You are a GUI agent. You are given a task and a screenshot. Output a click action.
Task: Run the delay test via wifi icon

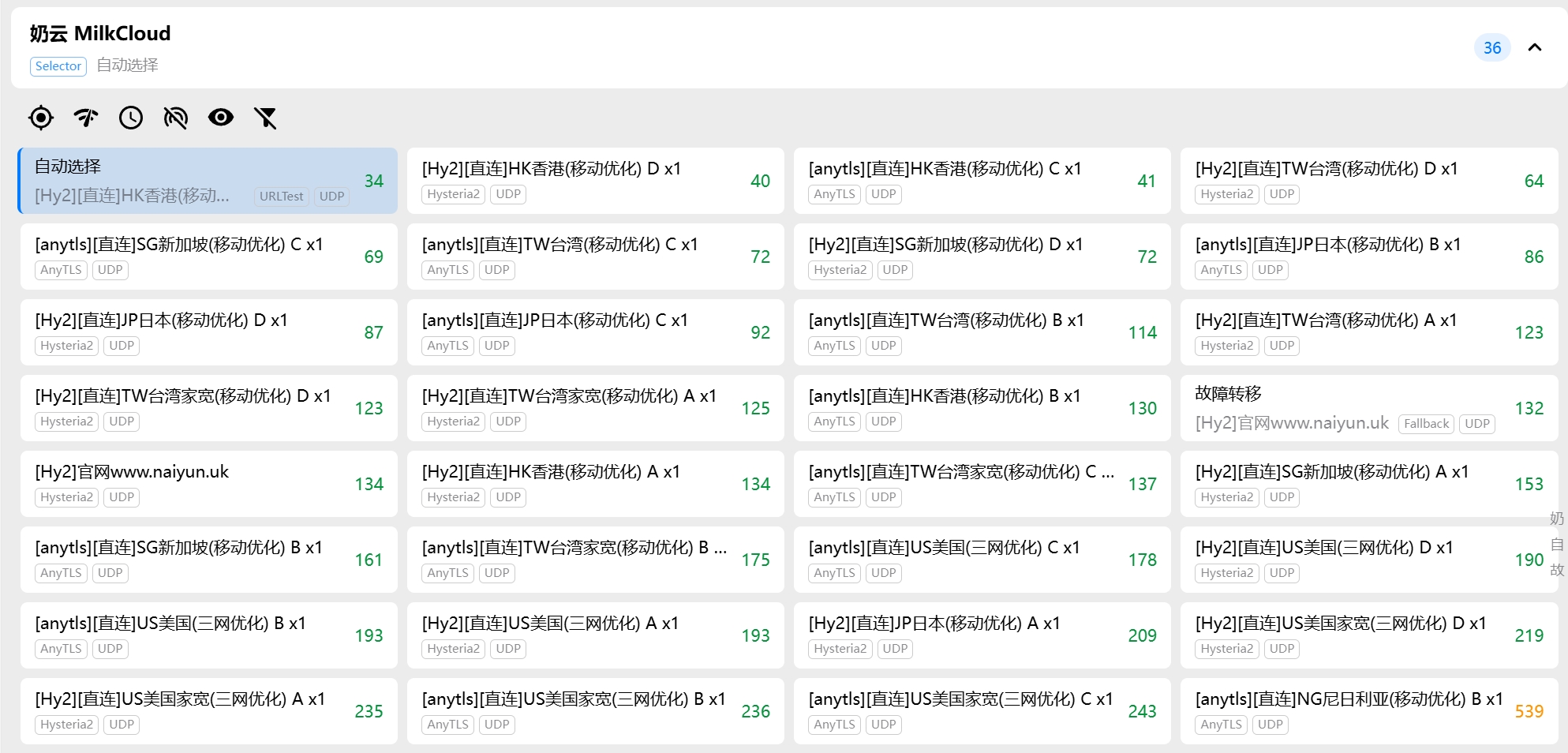[86, 118]
